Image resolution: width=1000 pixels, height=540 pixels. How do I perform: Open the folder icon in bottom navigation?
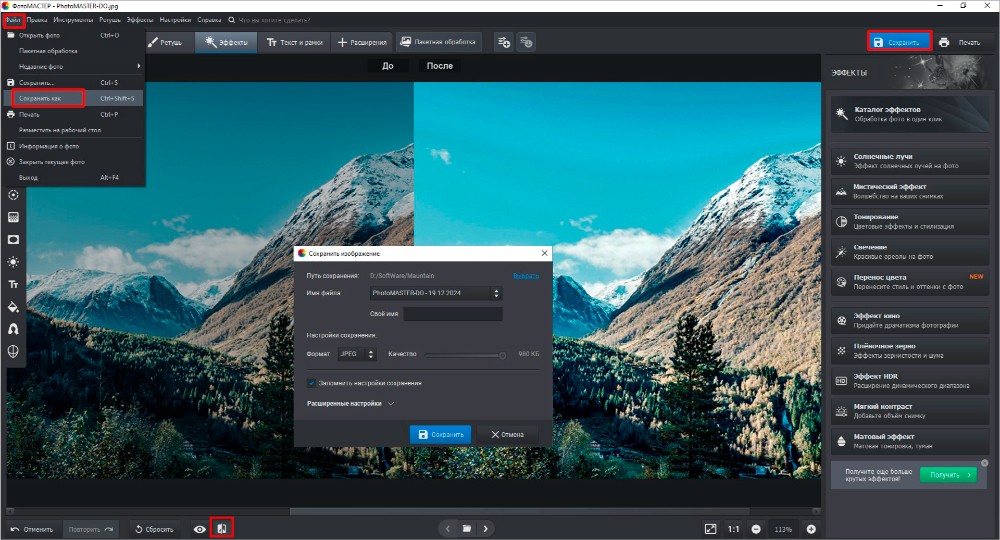[466, 528]
